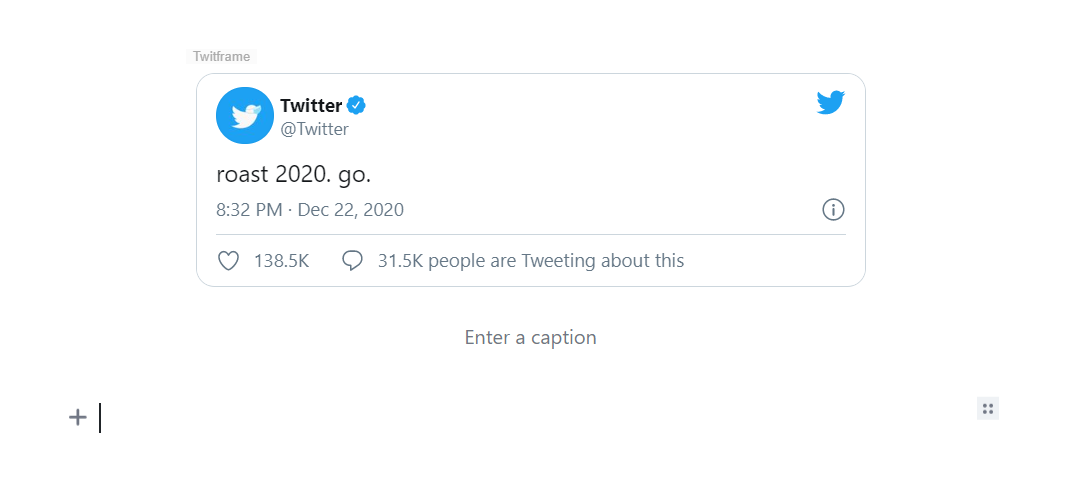
Task: Click the reply speech bubble icon
Action: (352, 261)
